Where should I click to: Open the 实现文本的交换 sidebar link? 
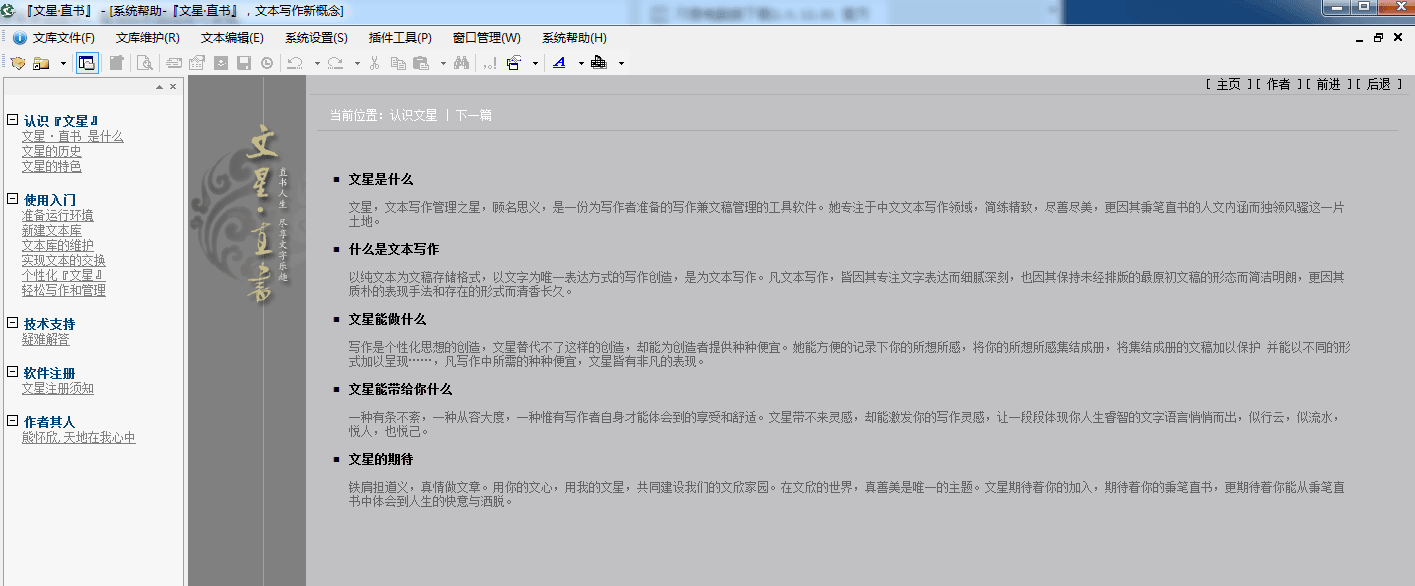tap(64, 260)
